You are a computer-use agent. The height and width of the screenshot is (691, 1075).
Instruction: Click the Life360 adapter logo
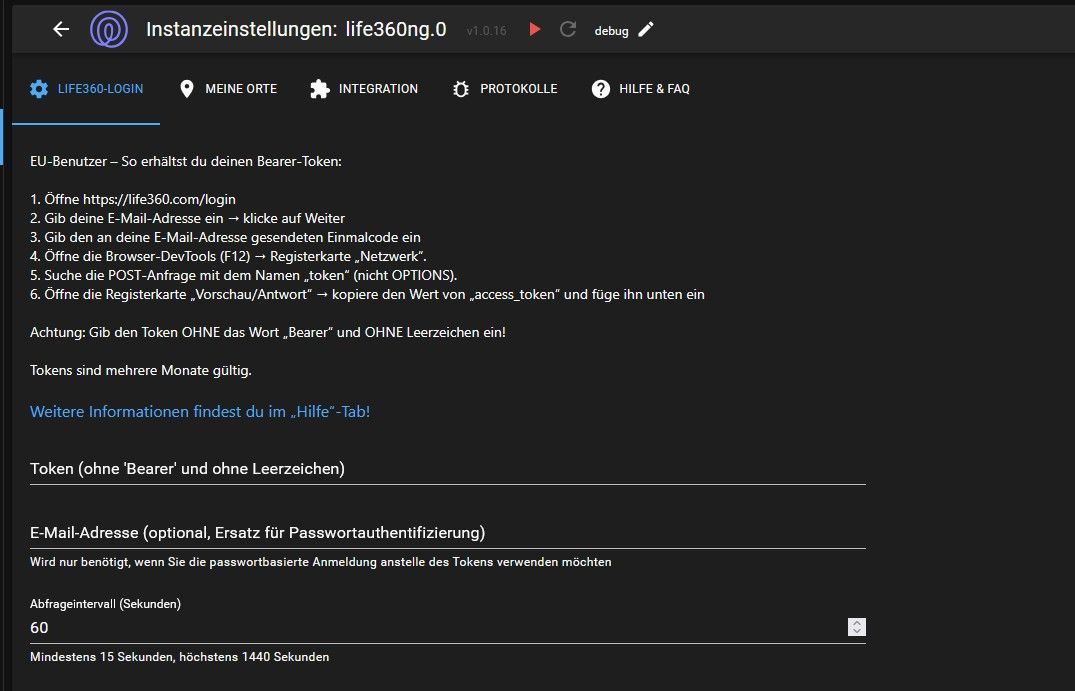[x=109, y=29]
